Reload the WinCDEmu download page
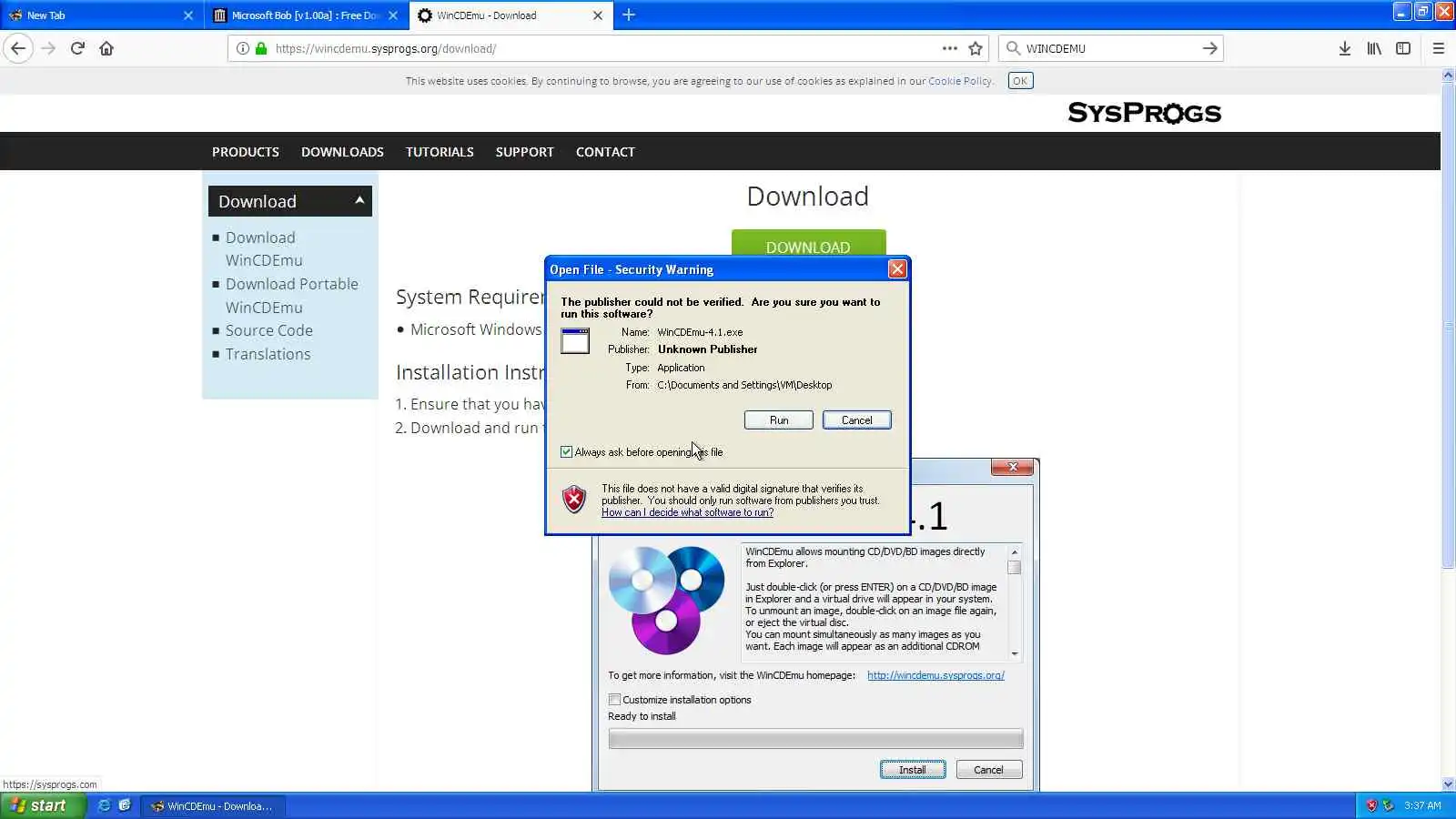 click(77, 48)
